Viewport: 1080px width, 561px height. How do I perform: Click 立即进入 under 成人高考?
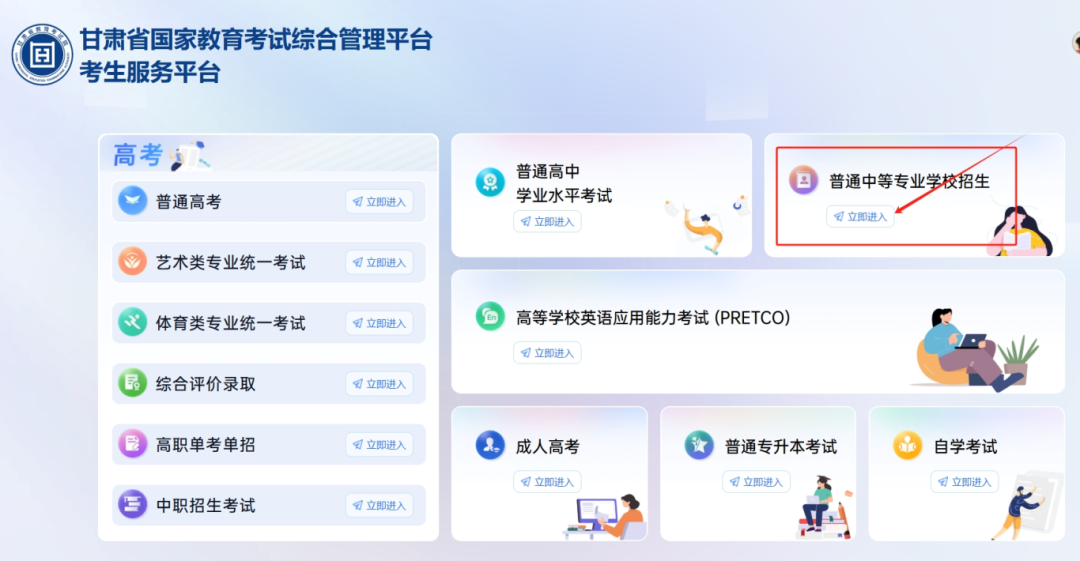tap(547, 482)
